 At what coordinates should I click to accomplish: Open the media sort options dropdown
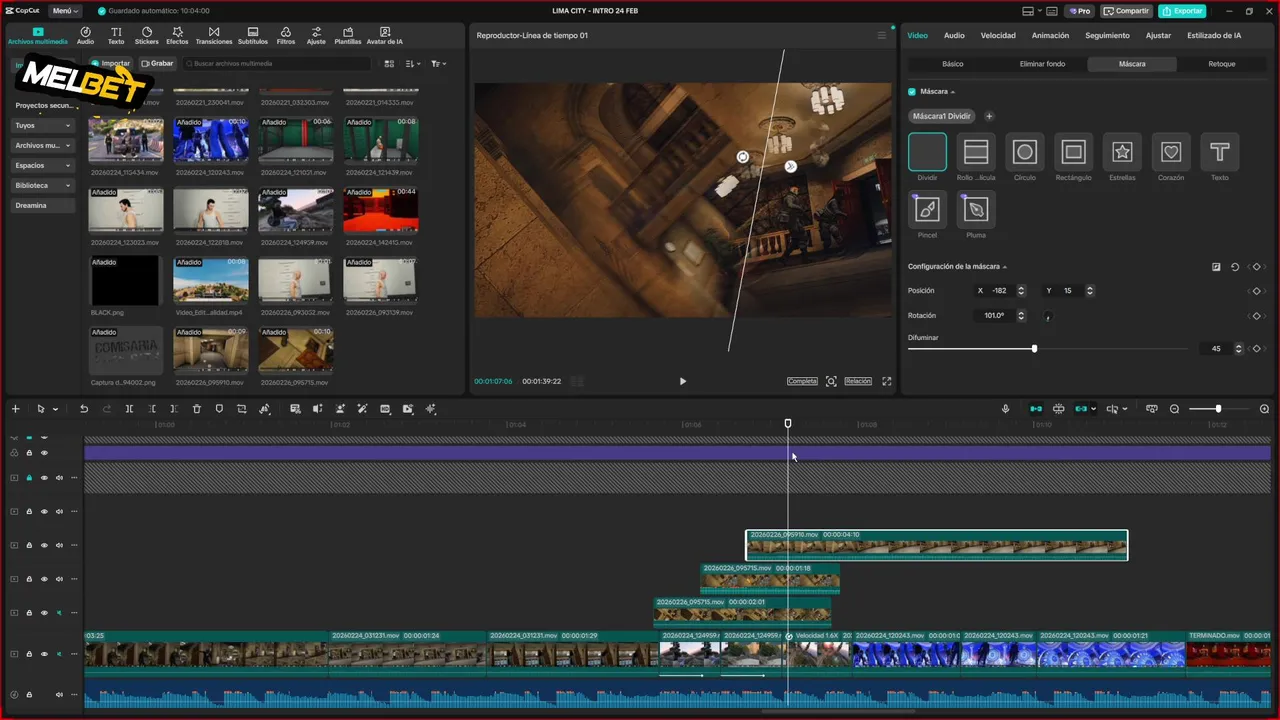[x=414, y=64]
